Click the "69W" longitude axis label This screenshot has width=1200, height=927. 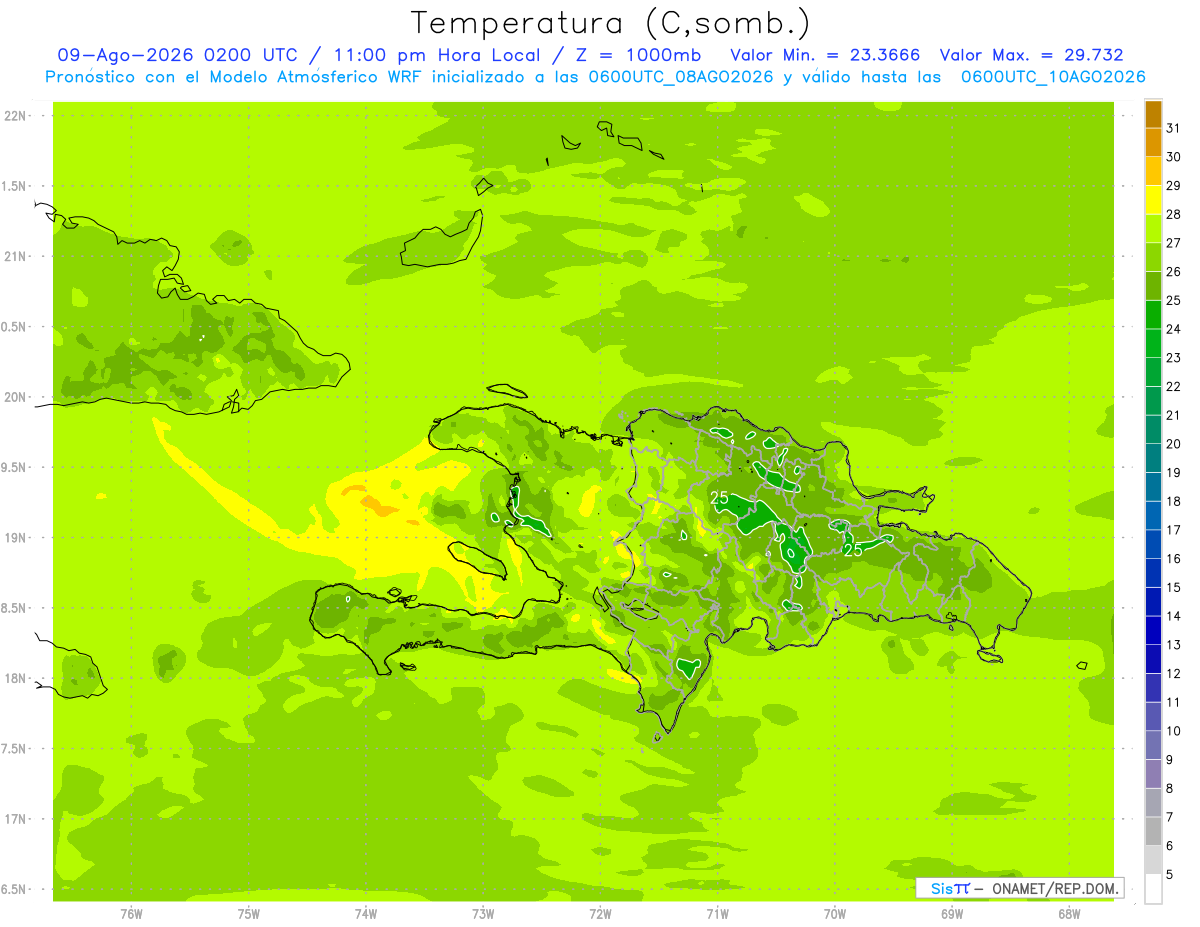point(952,914)
